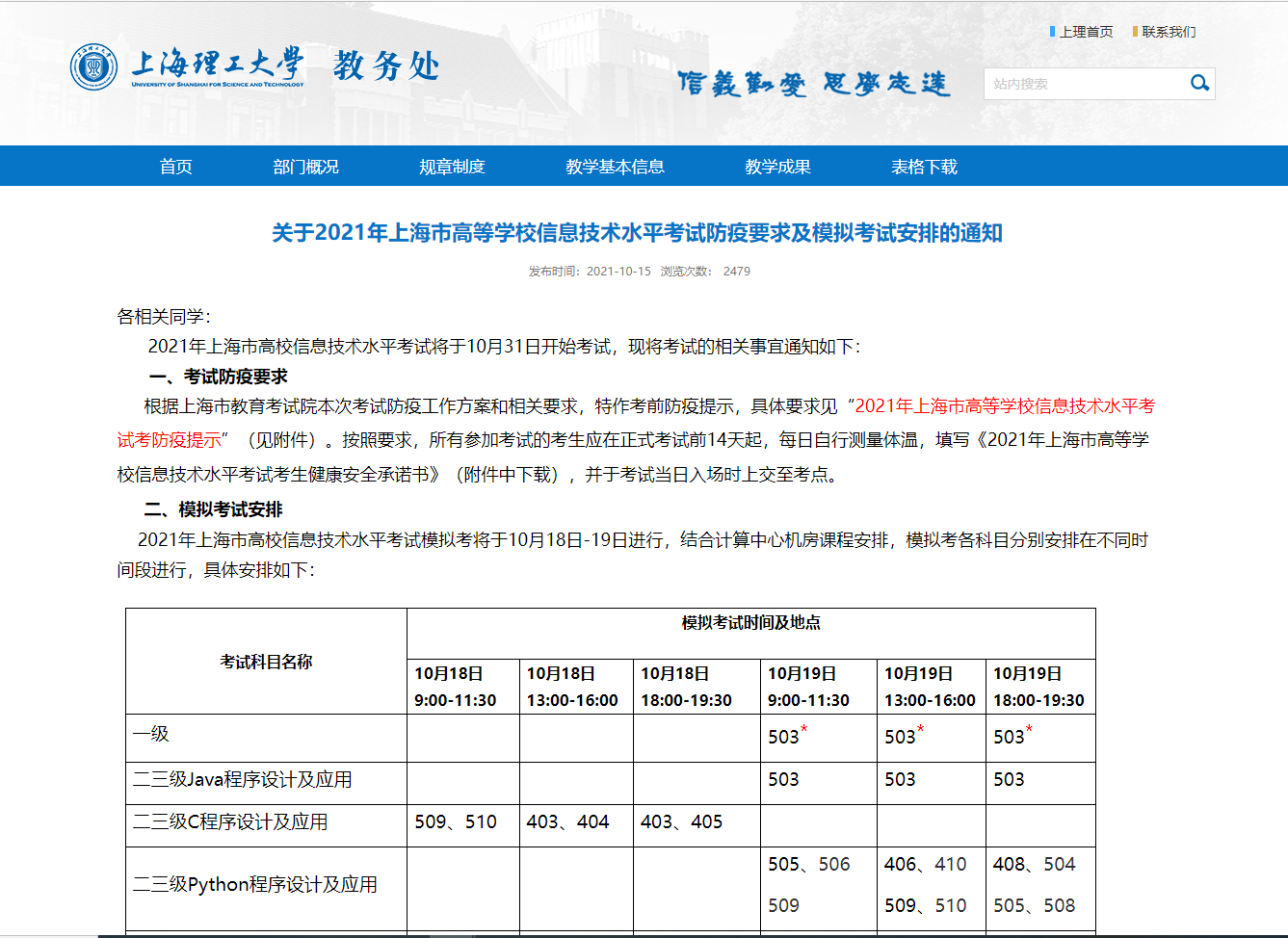
Task: Click the 上海理工大学 calligraphy logo text
Action: coord(218,65)
